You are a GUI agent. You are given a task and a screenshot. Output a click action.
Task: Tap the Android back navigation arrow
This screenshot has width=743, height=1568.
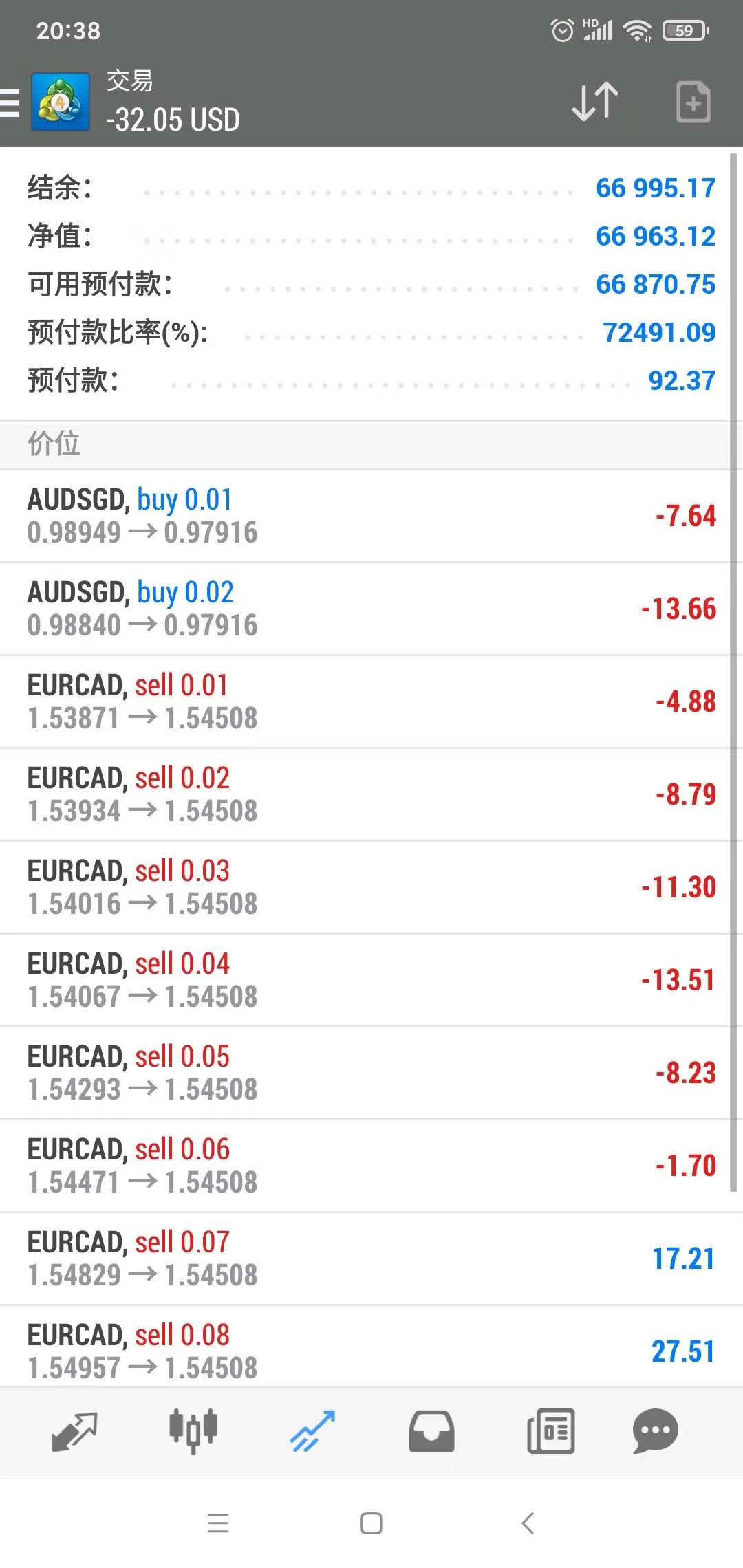[x=528, y=1523]
